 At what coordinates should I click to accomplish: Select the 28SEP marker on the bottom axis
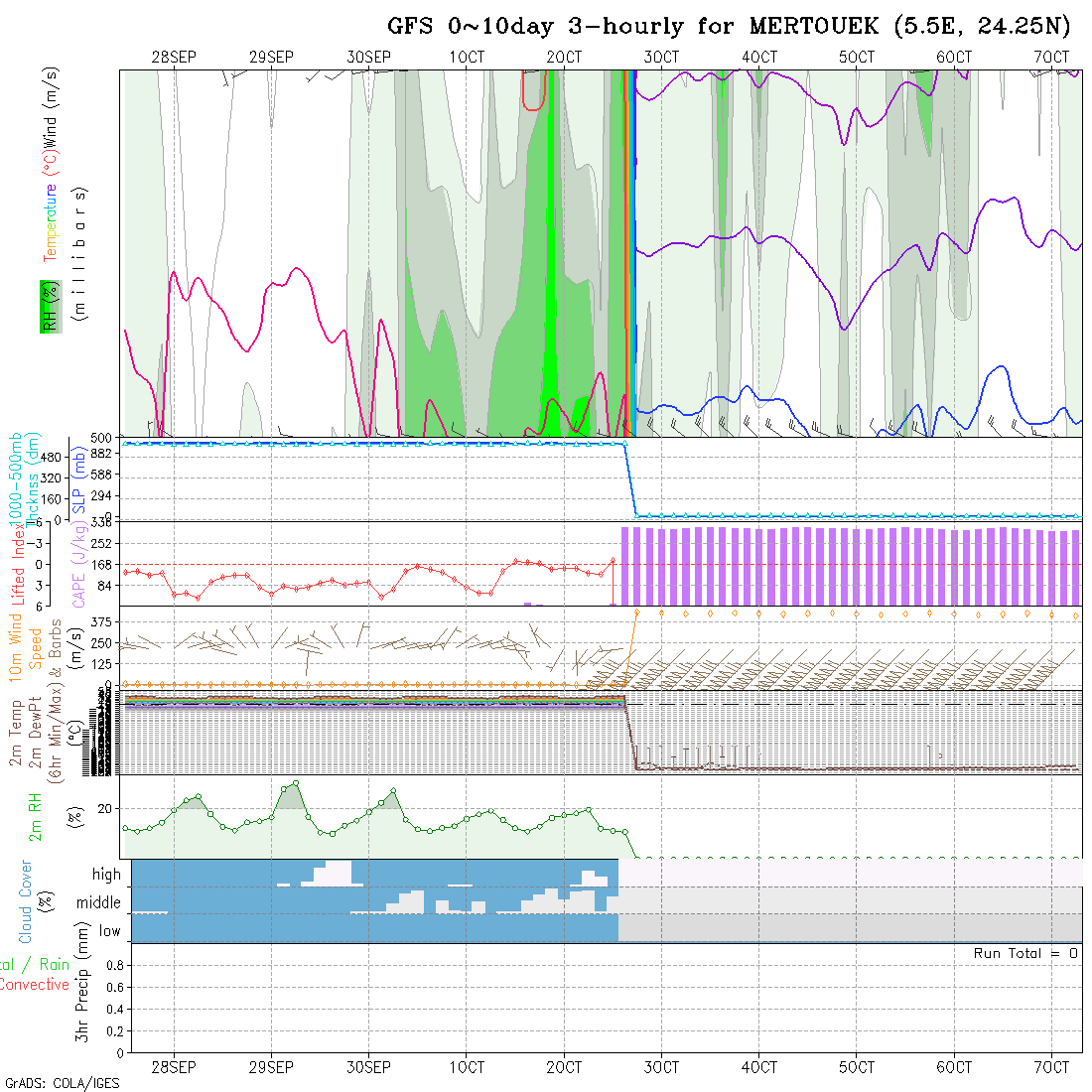coord(174,1067)
